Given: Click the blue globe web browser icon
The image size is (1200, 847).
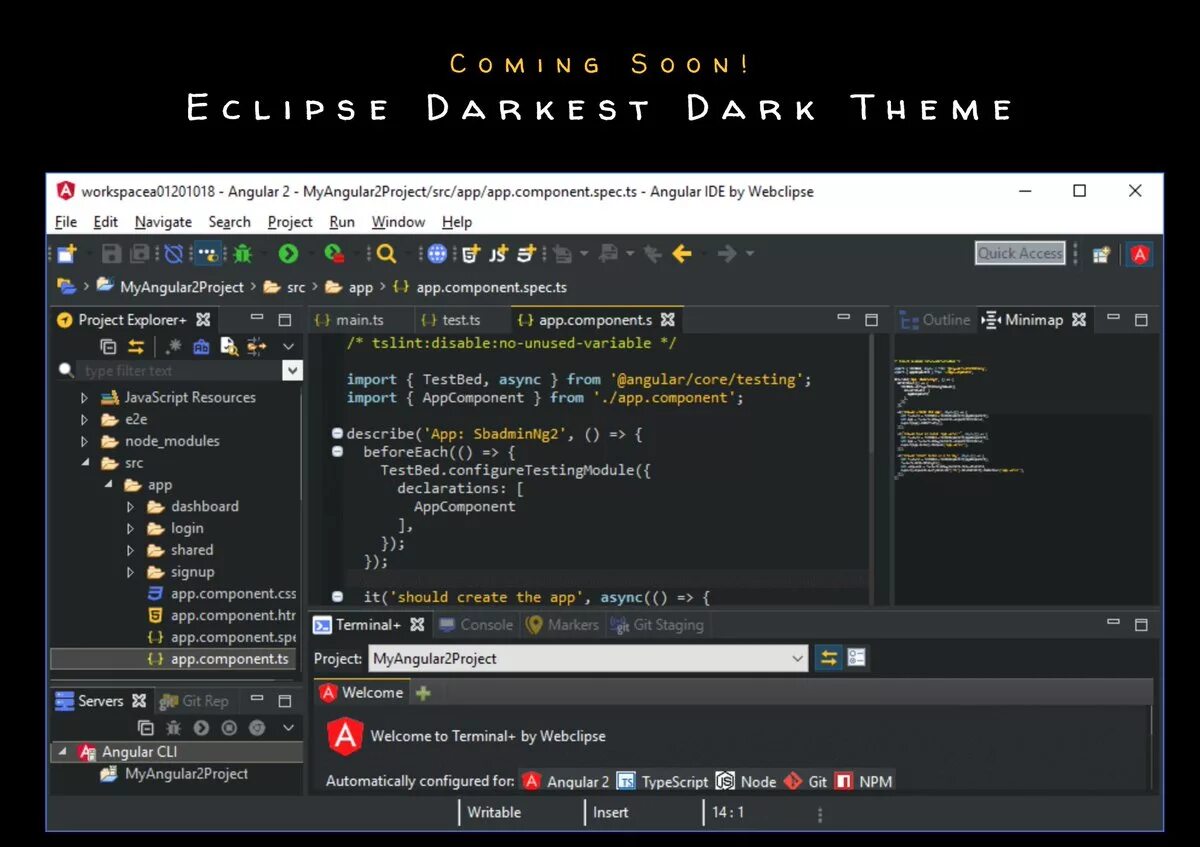Looking at the screenshot, I should [437, 254].
